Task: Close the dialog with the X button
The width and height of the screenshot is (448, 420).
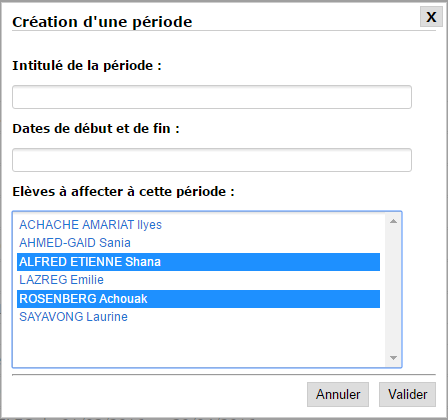Action: (x=431, y=17)
